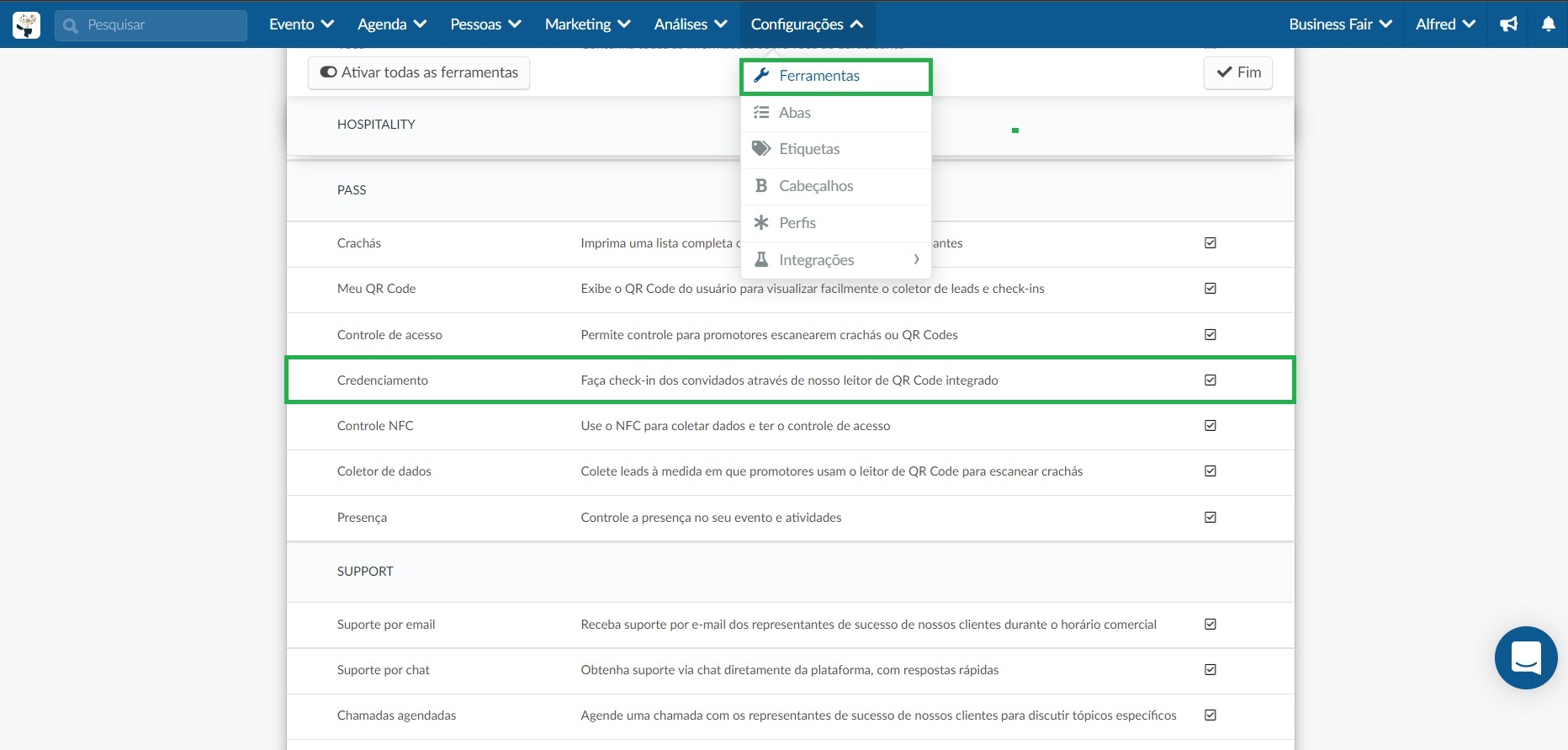Select Perfis from Configurações menu
The image size is (1568, 750).
click(836, 223)
